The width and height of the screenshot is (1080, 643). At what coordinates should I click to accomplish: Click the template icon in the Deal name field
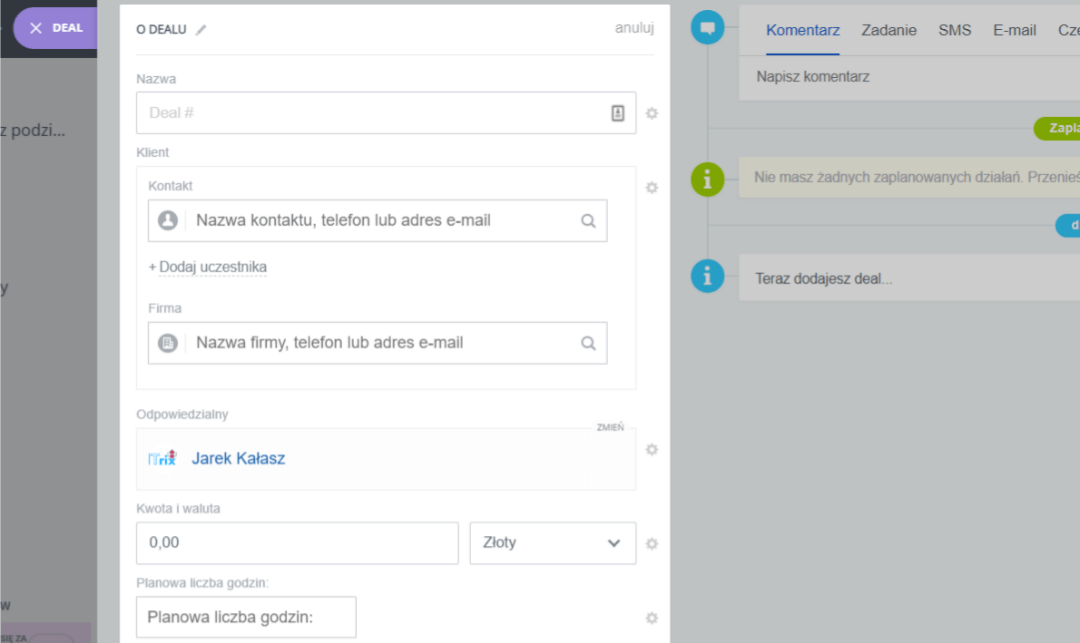(x=618, y=113)
